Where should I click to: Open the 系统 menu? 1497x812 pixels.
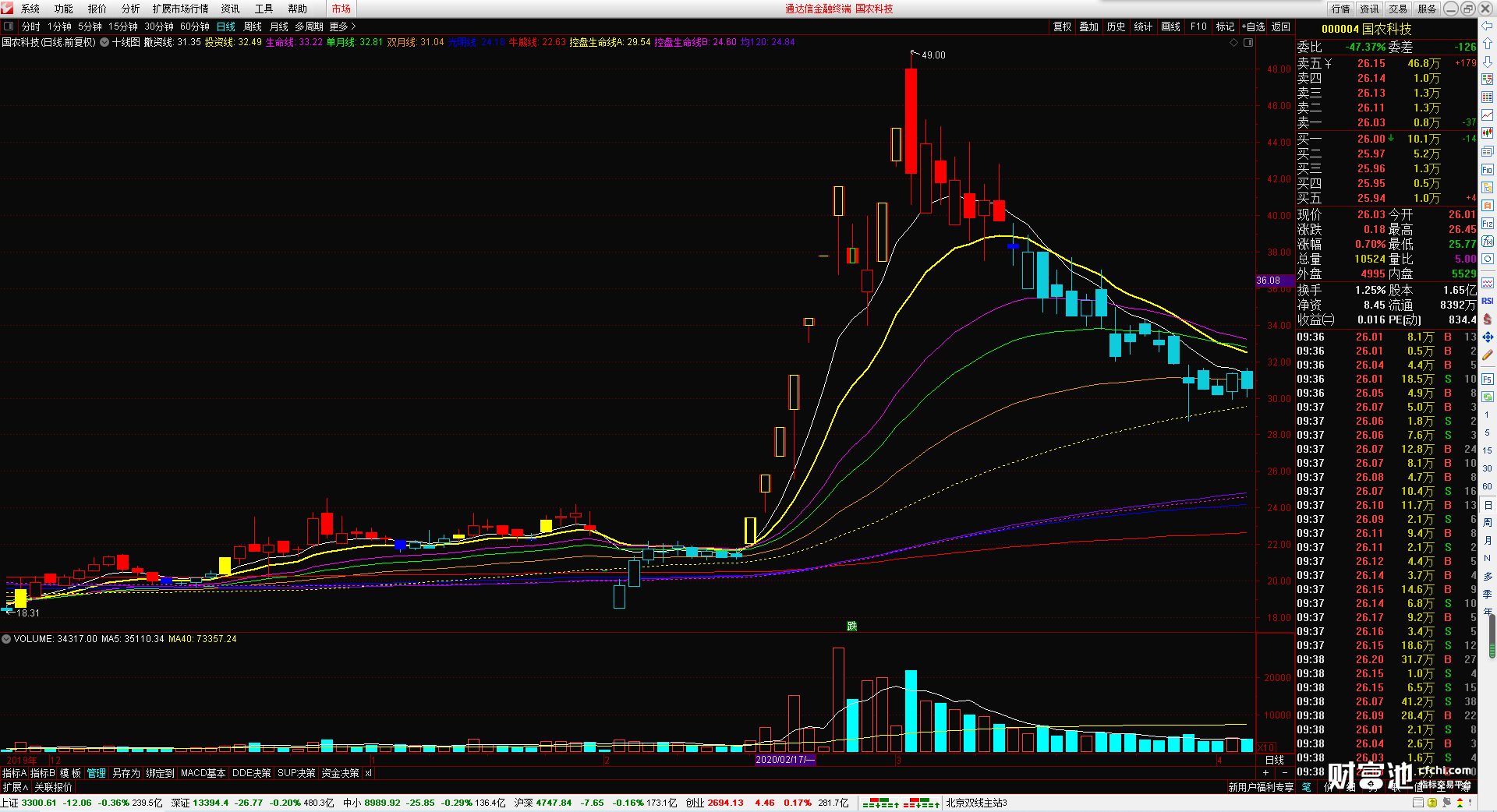[30, 9]
